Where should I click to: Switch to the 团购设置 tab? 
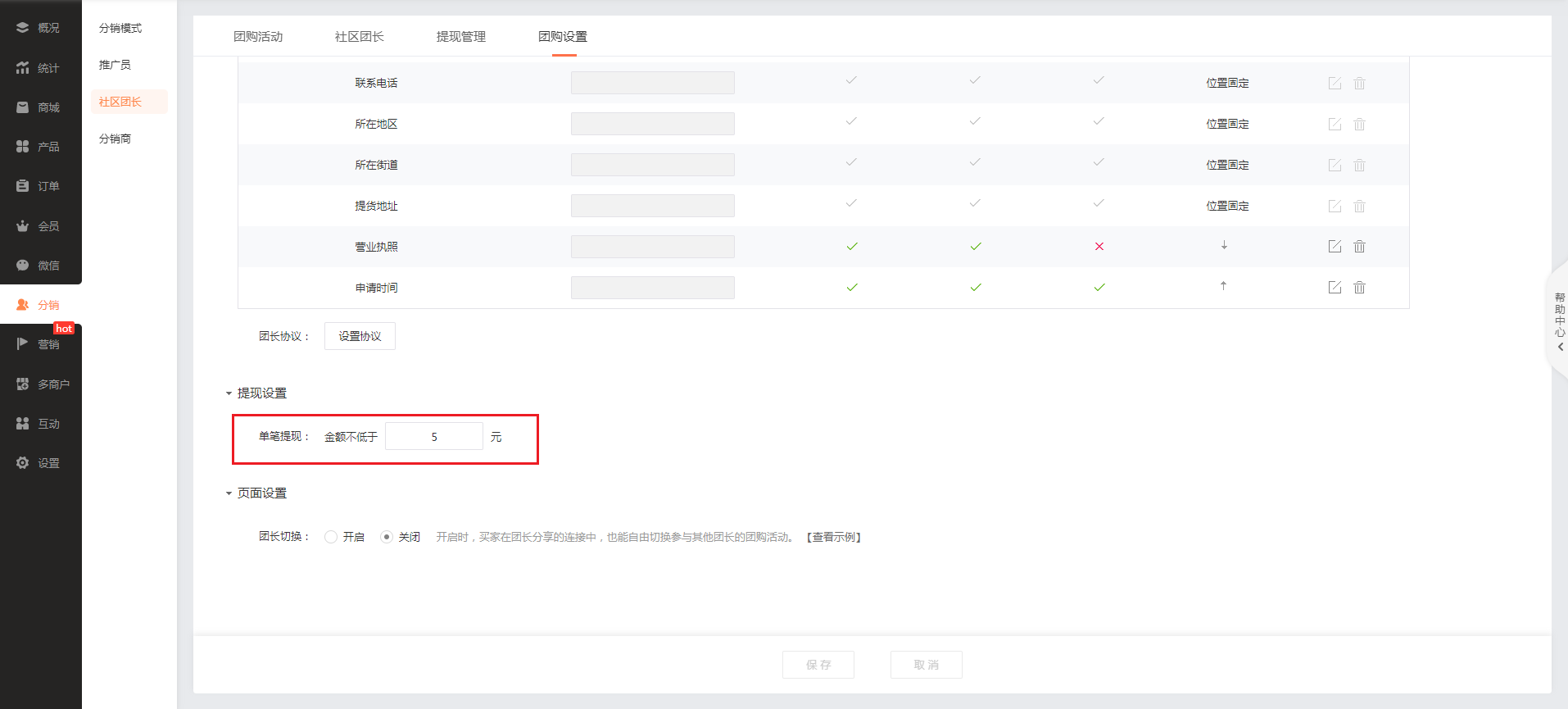click(x=563, y=37)
